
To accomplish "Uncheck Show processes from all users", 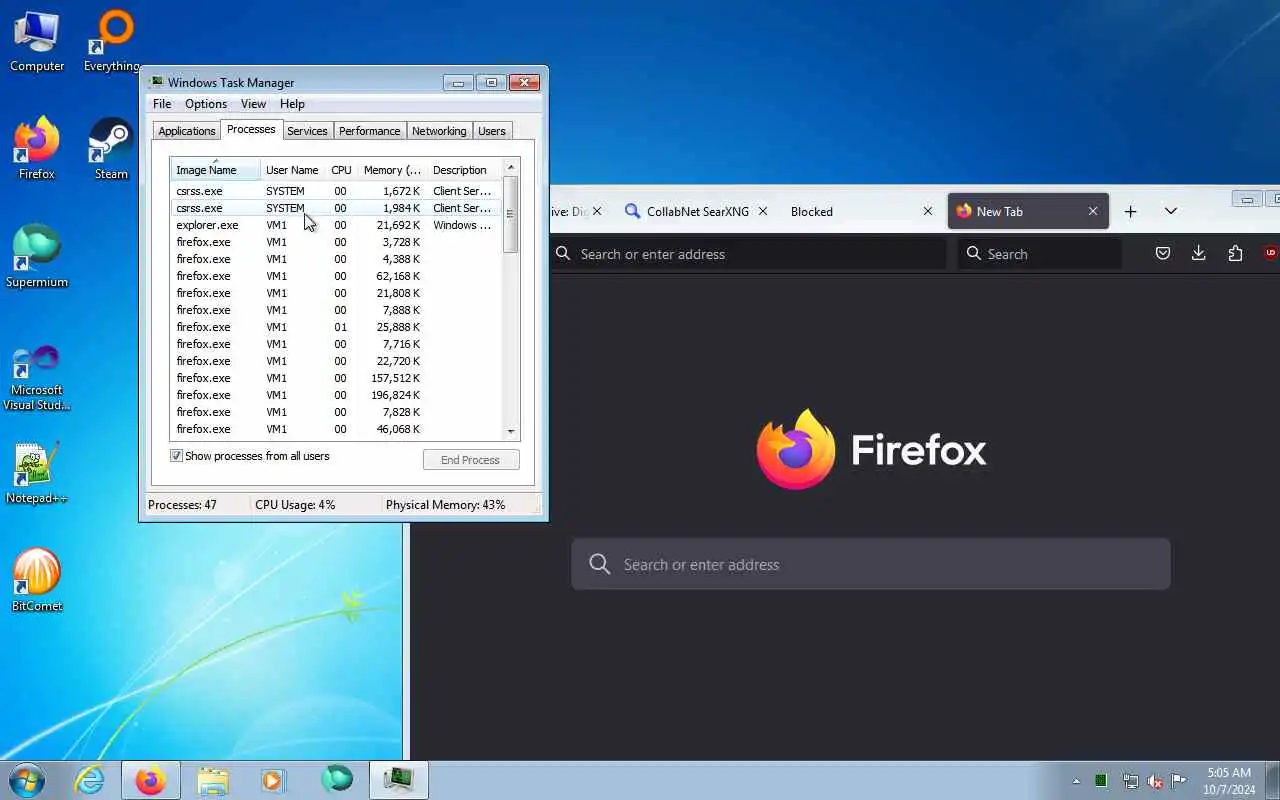I will 177,456.
